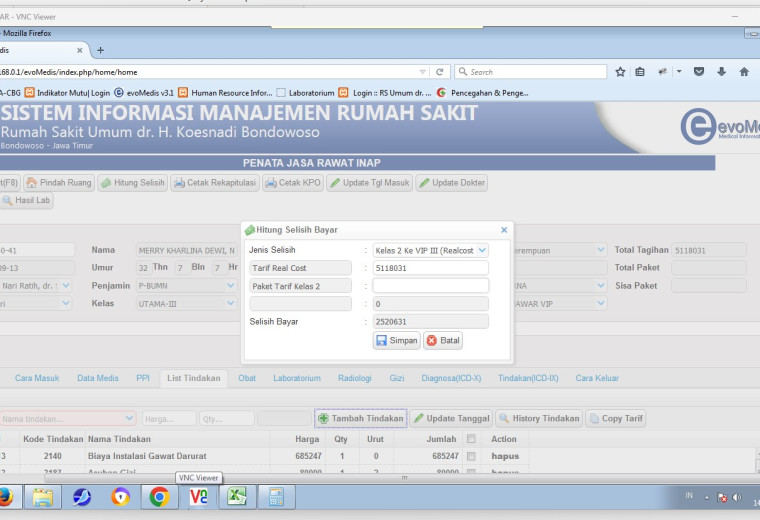Viewport: 760px width, 520px height.
Task: Click hapus link for Biaya Instalasi row
Action: [505, 456]
